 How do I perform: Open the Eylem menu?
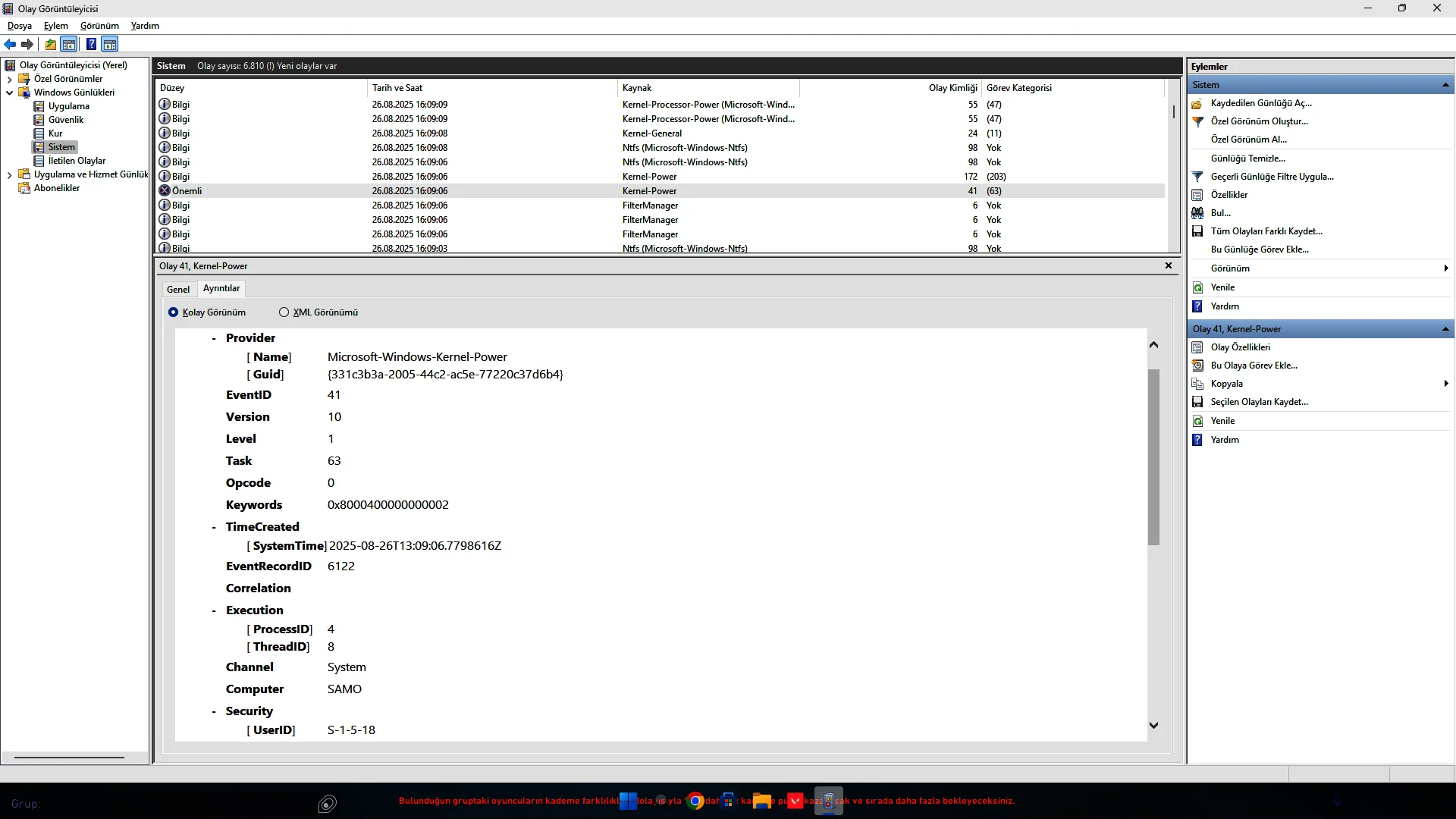click(55, 26)
